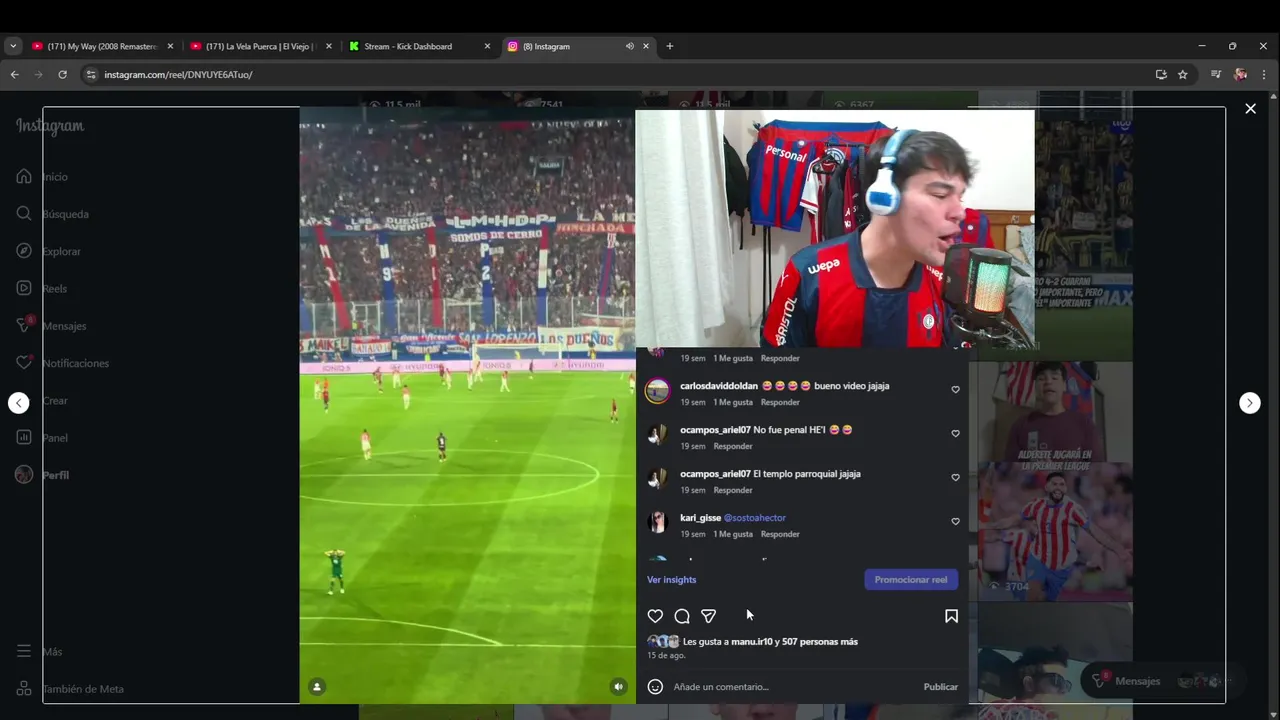Image resolution: width=1280 pixels, height=720 pixels.
Task: Go back in browser
Action: pos(15,74)
